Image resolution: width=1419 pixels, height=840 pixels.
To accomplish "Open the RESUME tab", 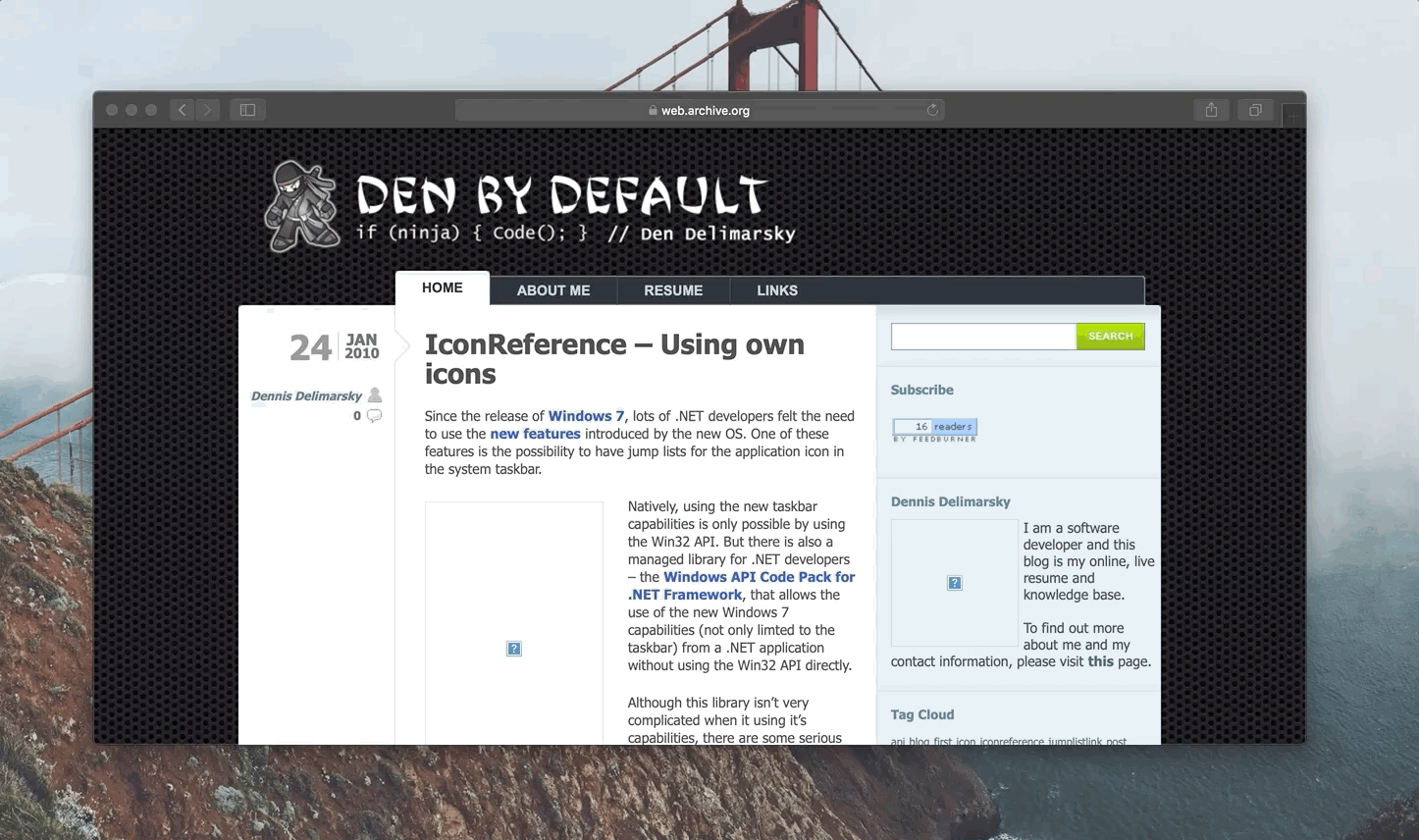I will coord(673,290).
